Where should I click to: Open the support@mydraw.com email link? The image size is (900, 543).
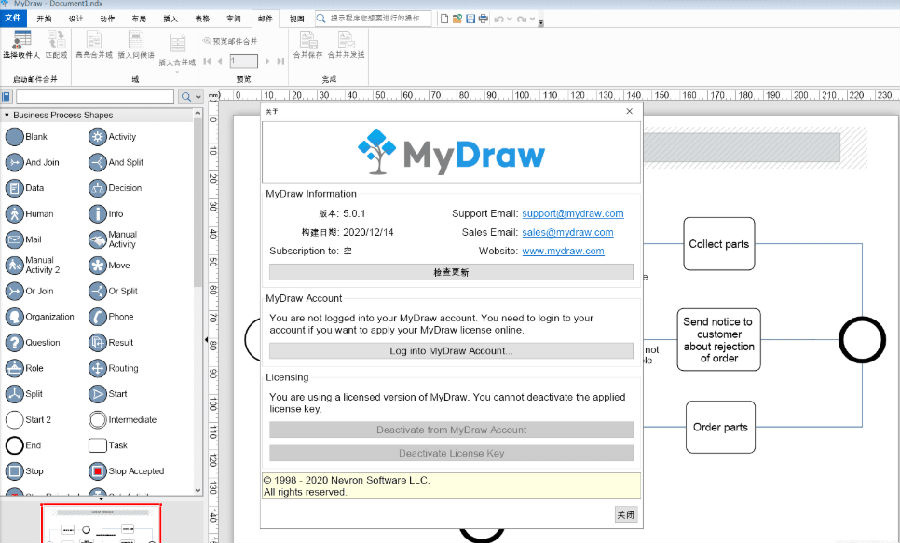572,214
